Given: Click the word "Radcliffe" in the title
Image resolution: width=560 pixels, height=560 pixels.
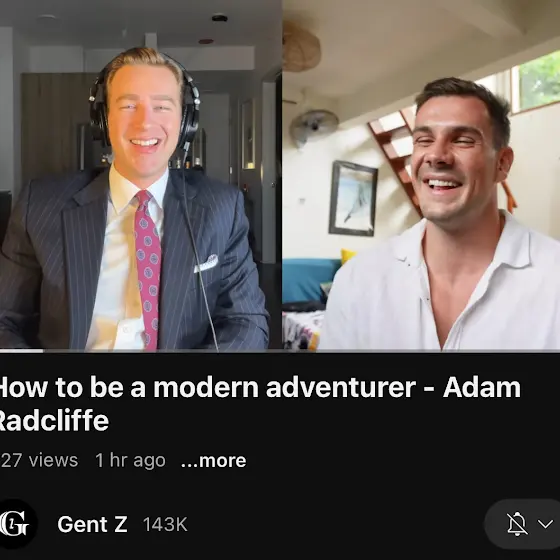Looking at the screenshot, I should [x=54, y=420].
